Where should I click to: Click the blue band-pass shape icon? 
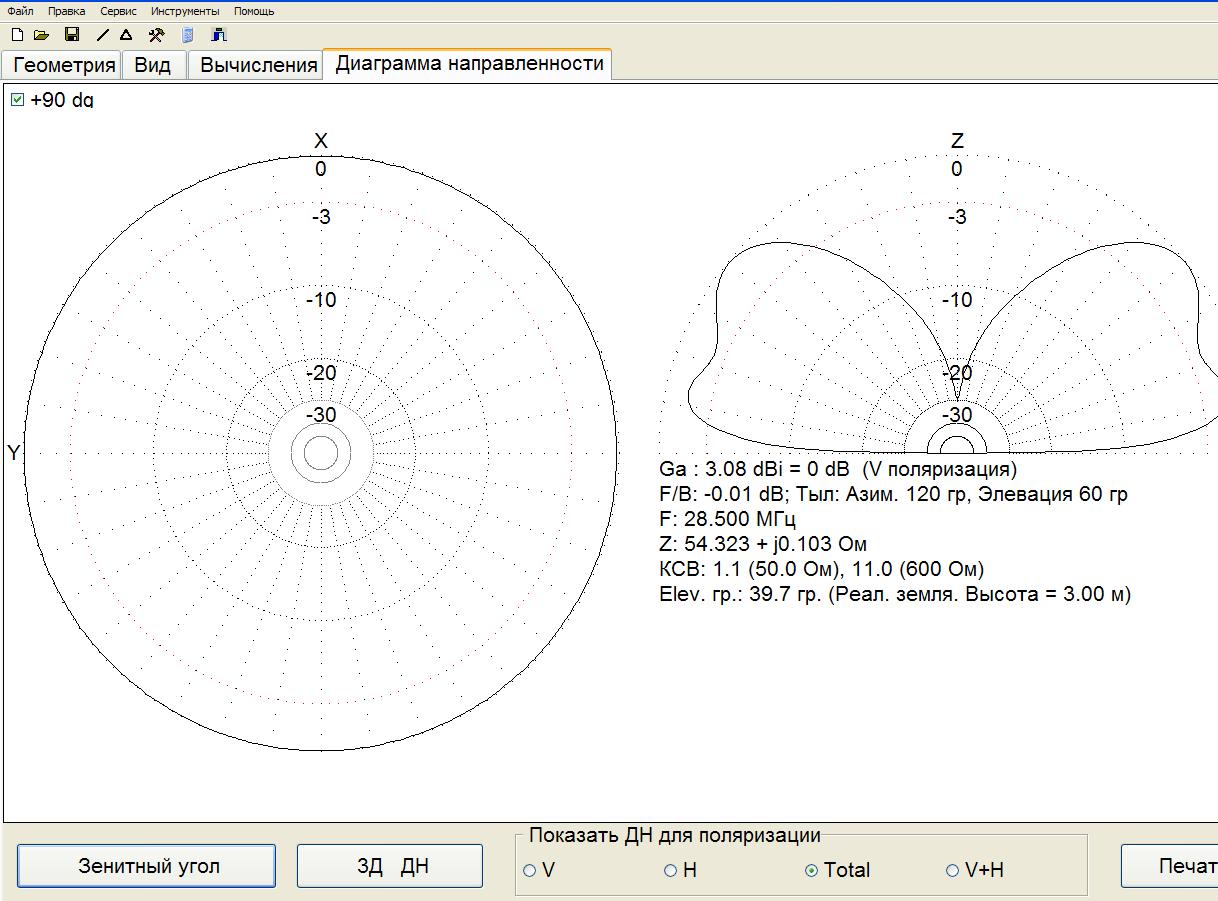219,35
